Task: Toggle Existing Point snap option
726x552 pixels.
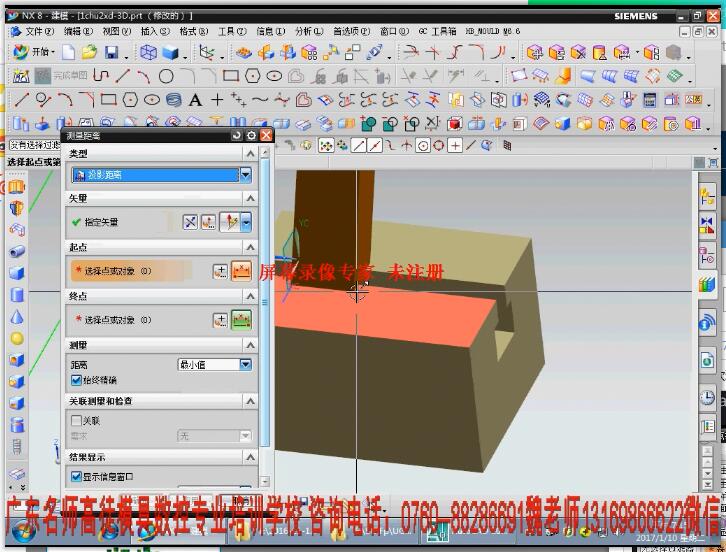Action: (455, 146)
